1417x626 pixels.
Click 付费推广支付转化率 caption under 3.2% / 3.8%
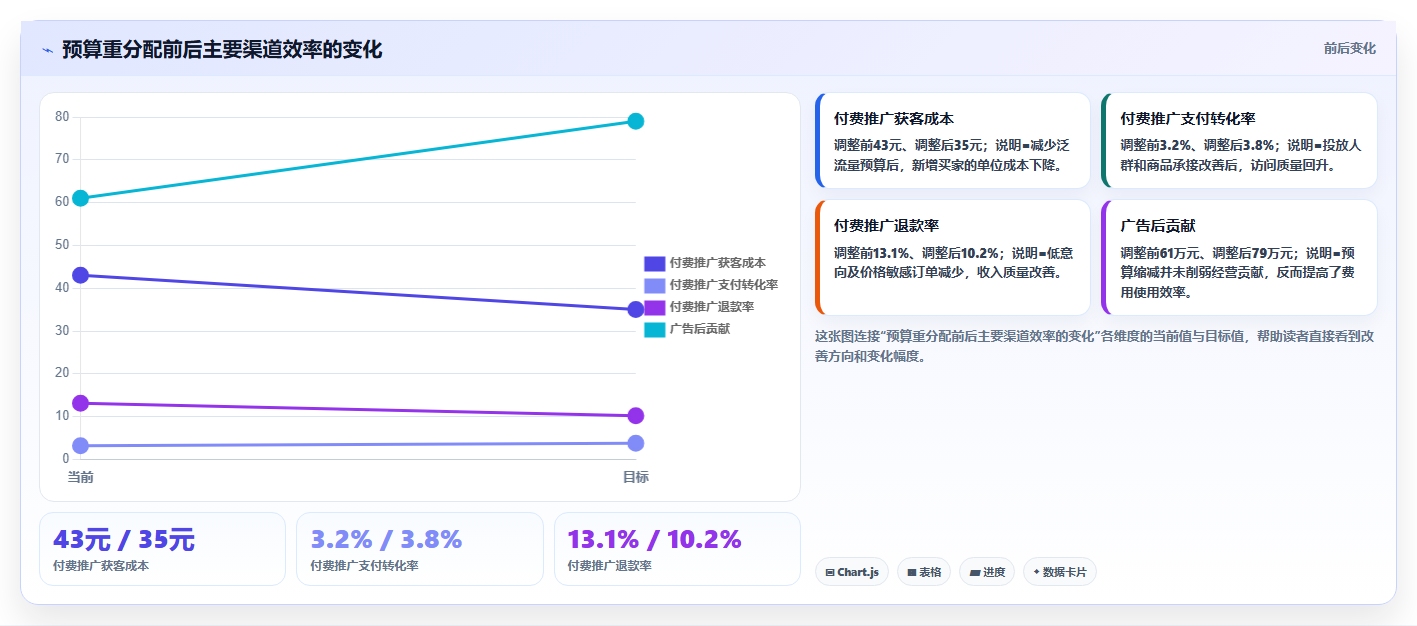tap(364, 566)
